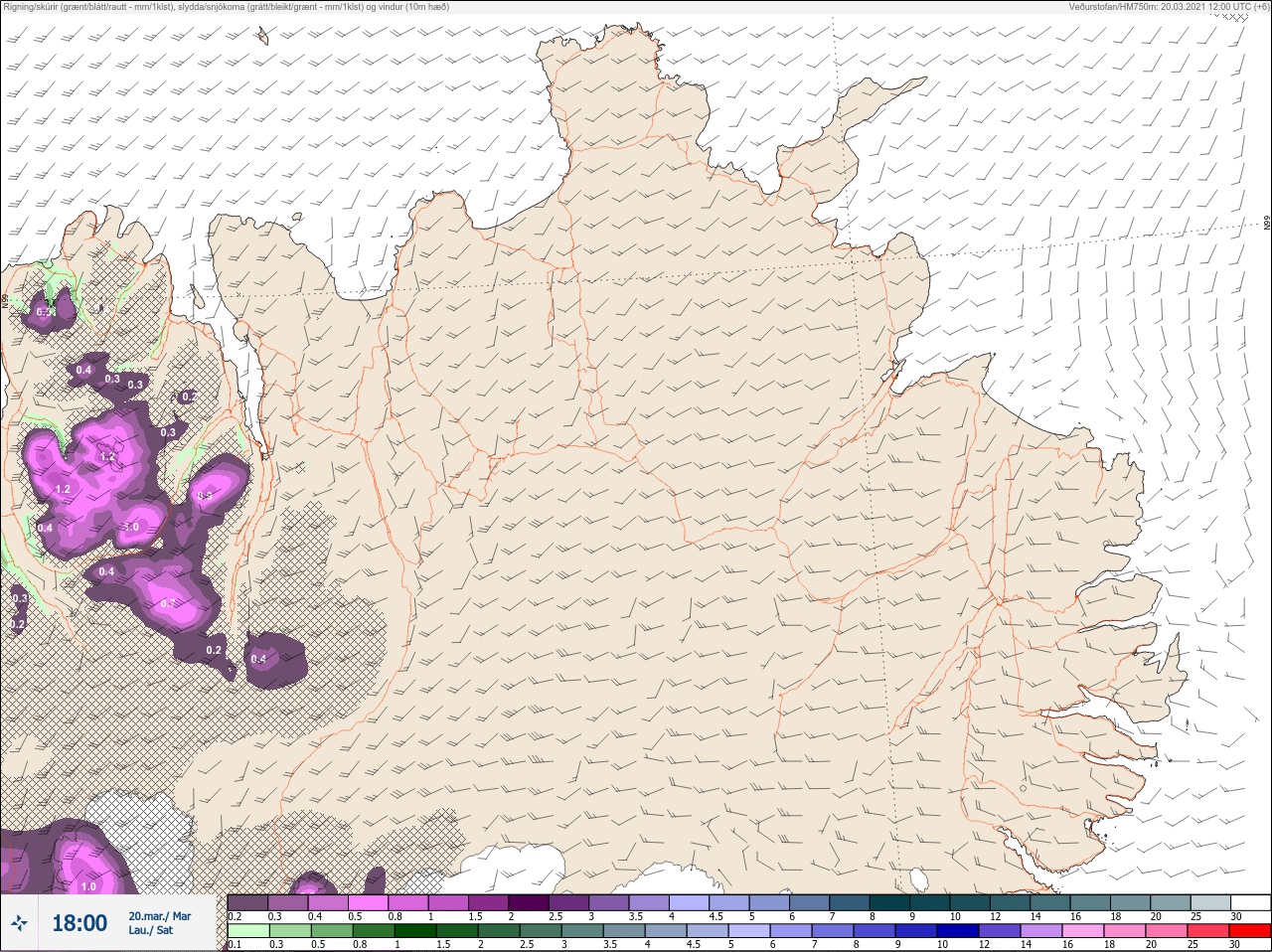
Task: Click the 0.9 snowfall value on map
Action: [206, 495]
